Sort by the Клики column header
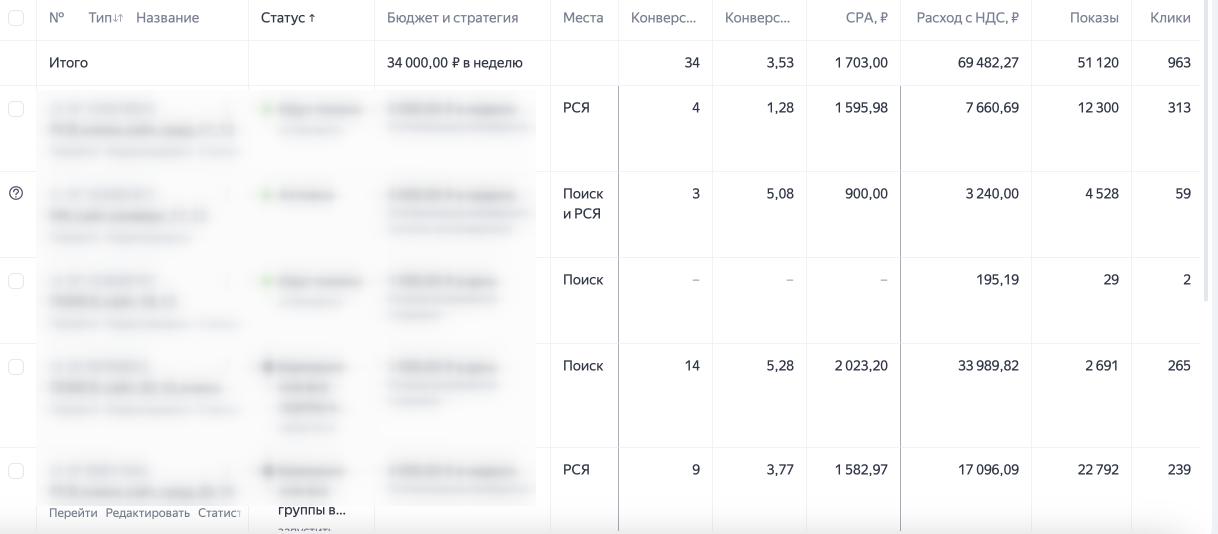 click(x=1170, y=18)
